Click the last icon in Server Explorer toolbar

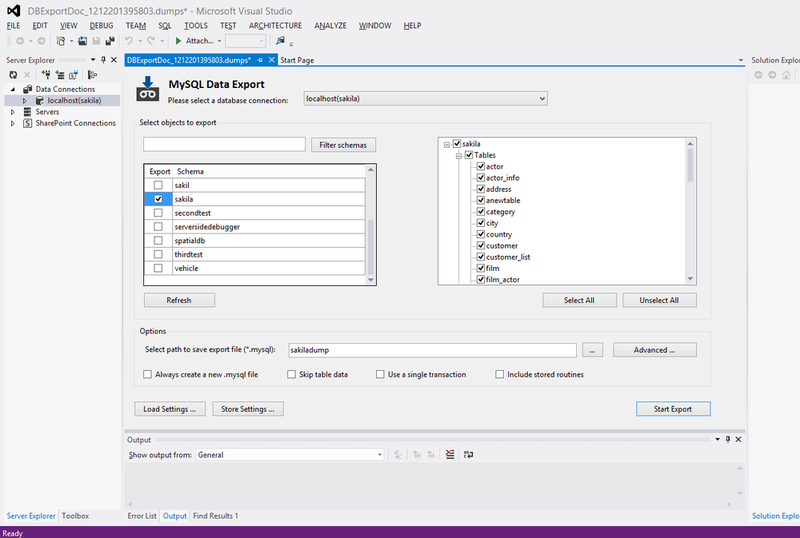92,75
